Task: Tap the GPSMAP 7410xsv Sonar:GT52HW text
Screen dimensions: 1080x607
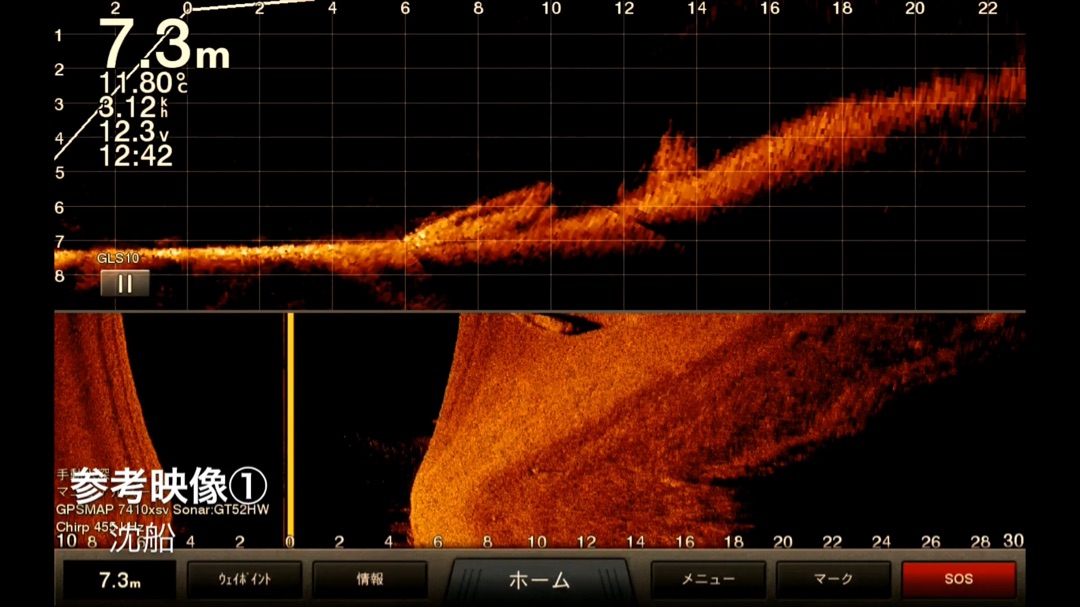Action: click(x=162, y=509)
